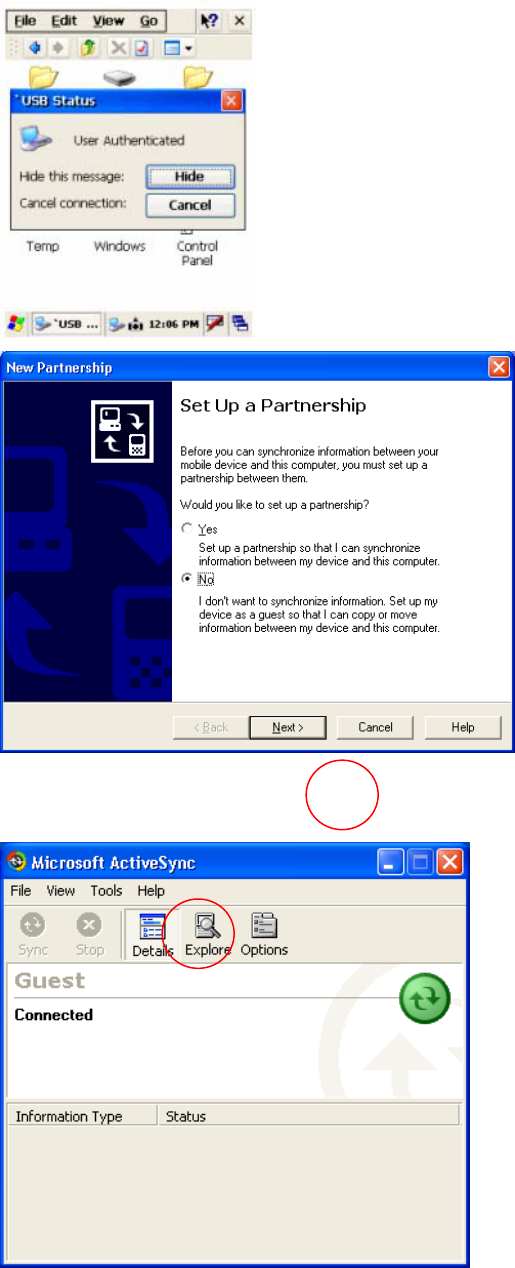Select the No partnership radio button

pos(184,579)
